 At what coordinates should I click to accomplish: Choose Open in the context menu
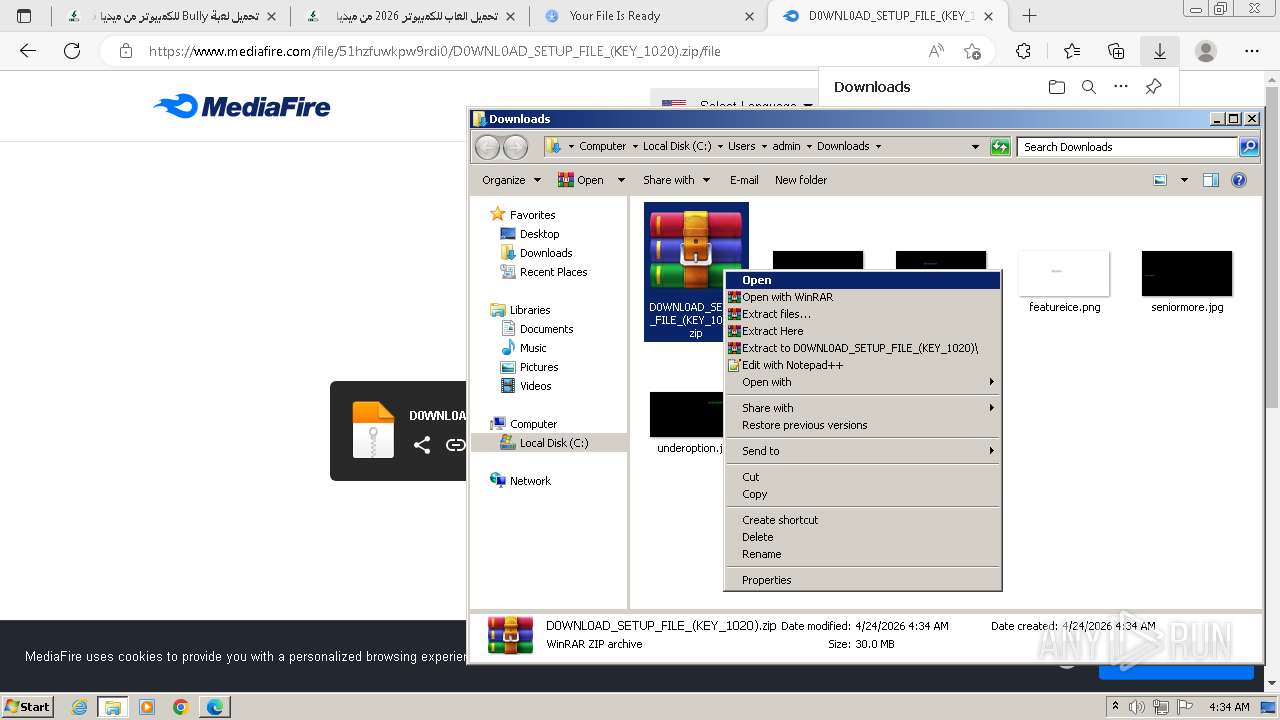(x=862, y=280)
